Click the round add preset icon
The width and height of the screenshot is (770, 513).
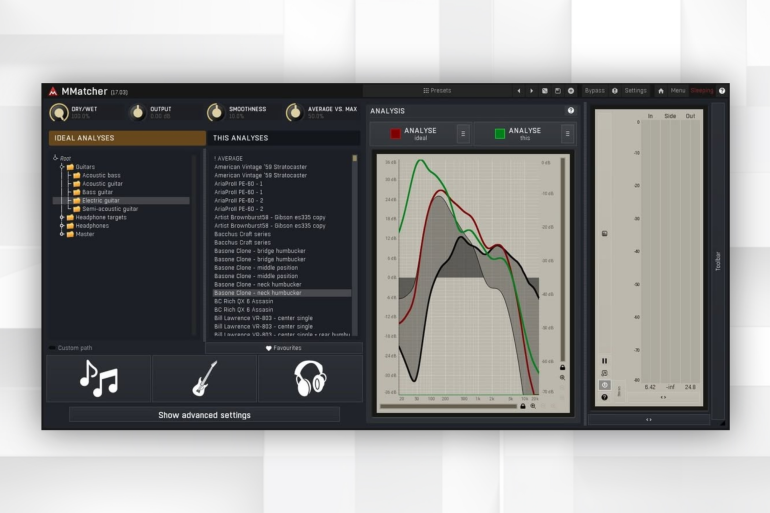[x=571, y=91]
